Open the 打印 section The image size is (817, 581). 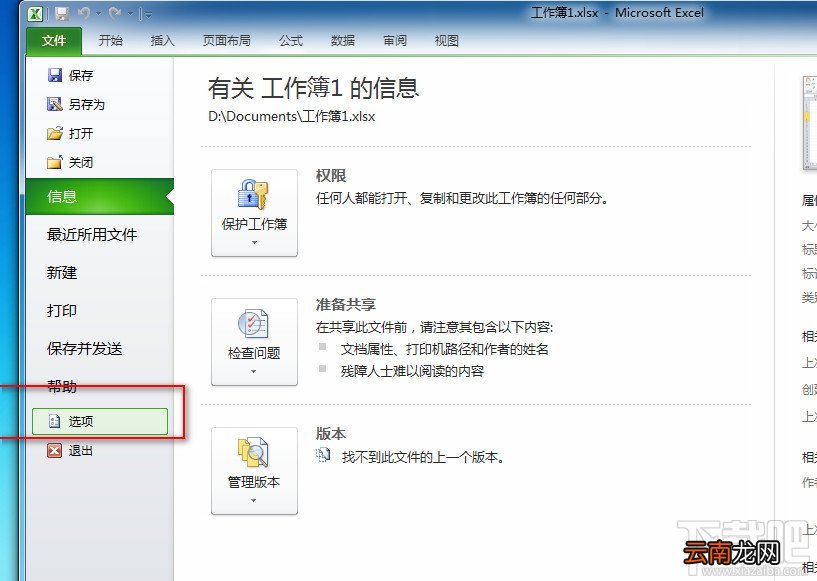[62, 311]
